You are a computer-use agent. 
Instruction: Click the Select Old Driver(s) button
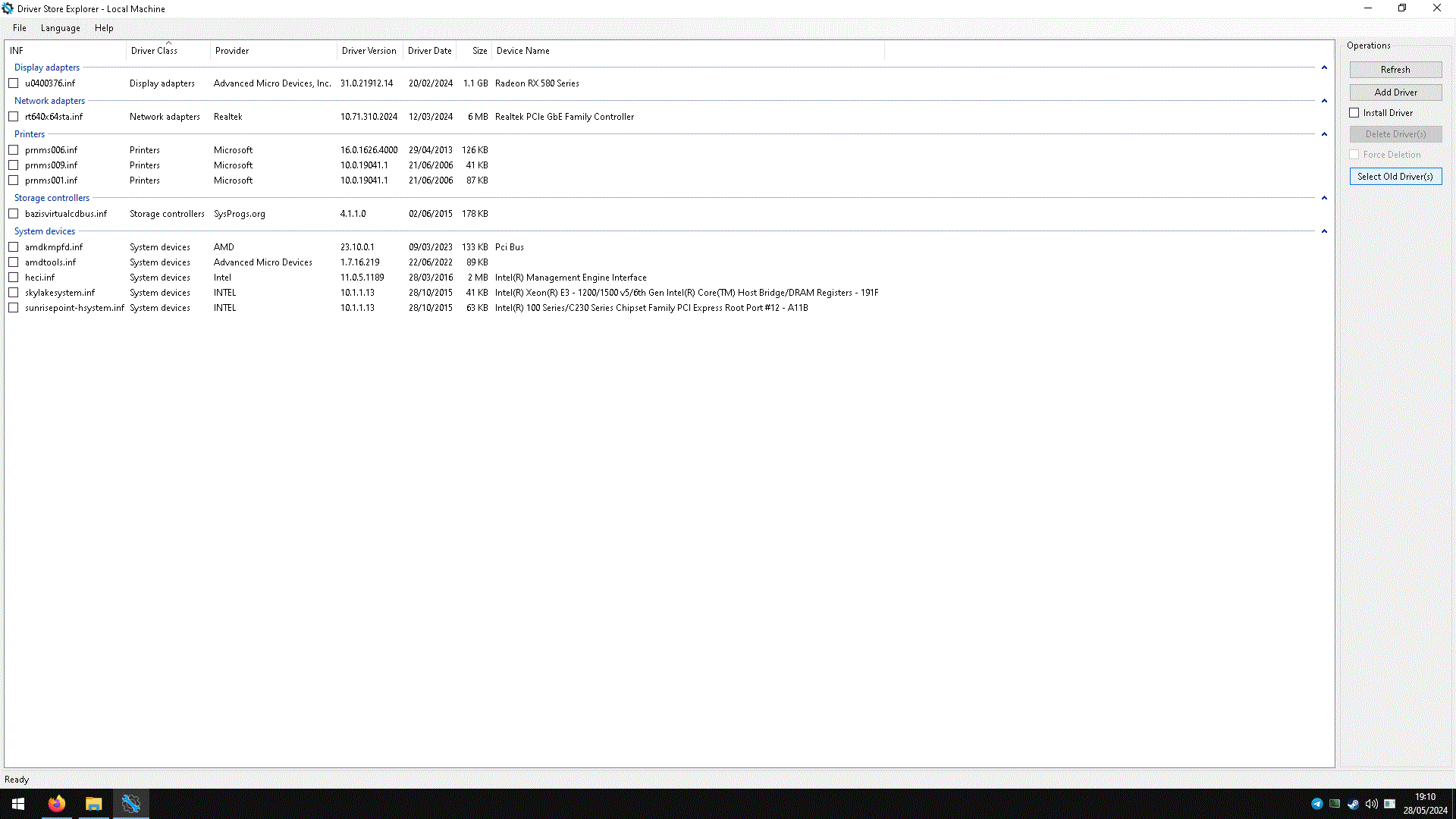[1395, 177]
